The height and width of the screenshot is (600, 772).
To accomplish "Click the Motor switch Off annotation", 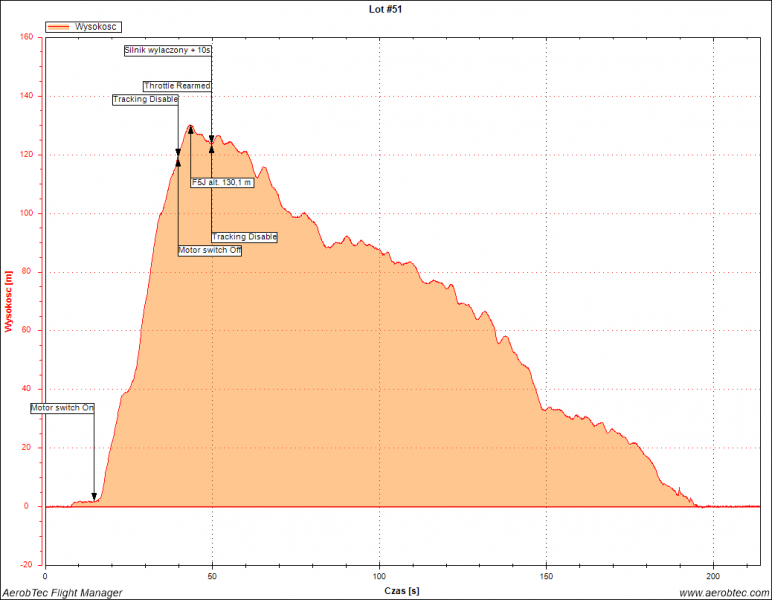I will (210, 250).
